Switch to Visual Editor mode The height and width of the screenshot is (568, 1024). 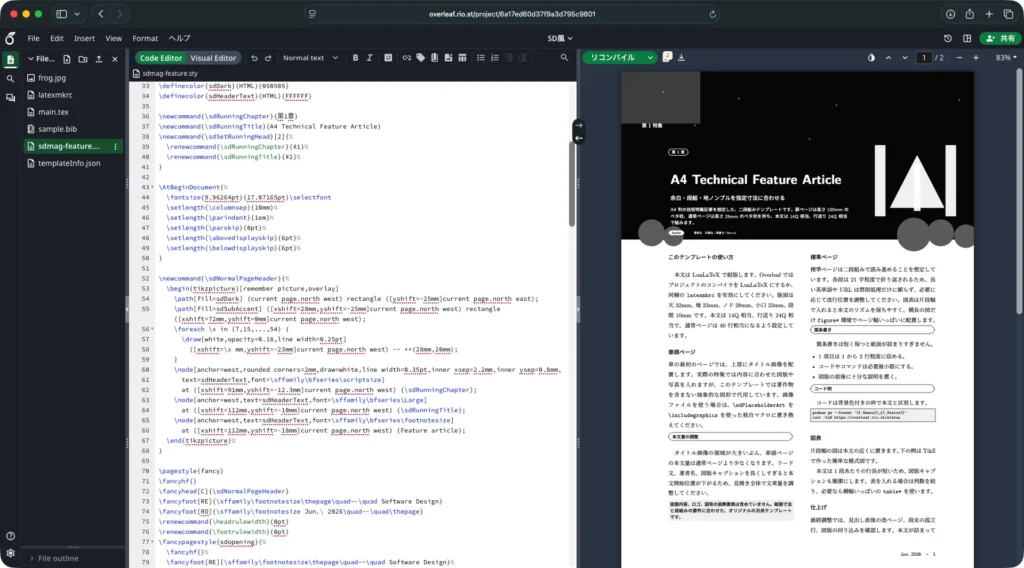point(213,58)
